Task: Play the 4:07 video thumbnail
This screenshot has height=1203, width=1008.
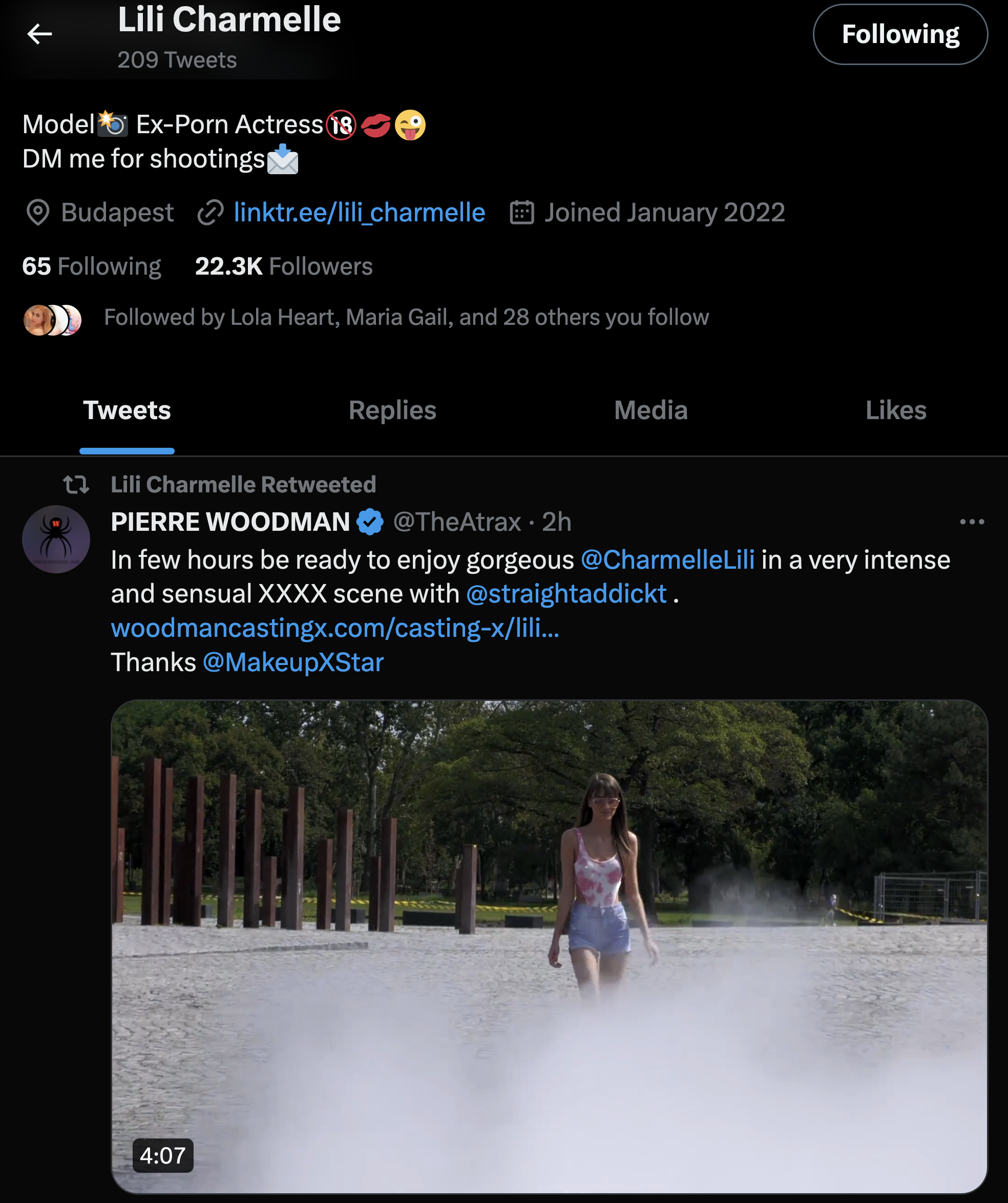Action: [x=549, y=945]
